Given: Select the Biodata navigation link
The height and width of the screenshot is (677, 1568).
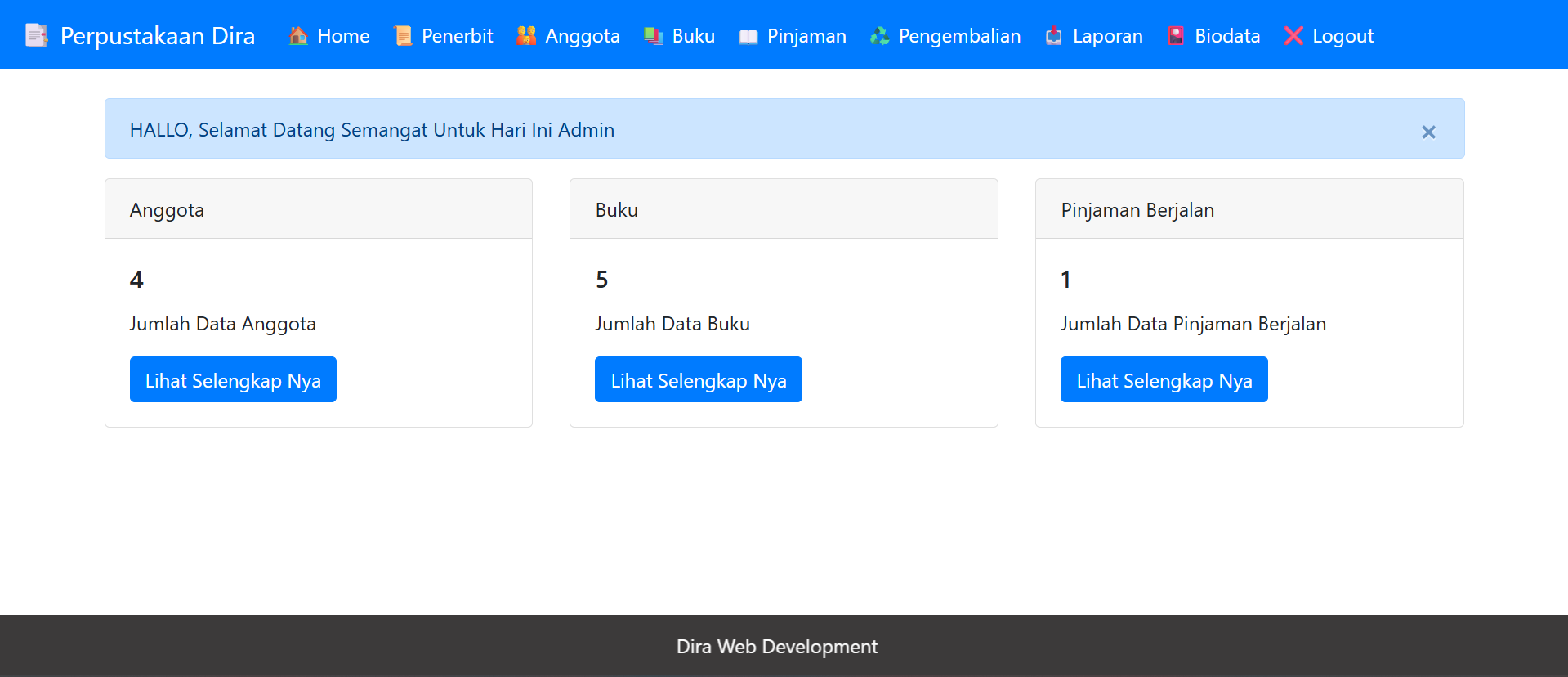Looking at the screenshot, I should tap(1227, 36).
